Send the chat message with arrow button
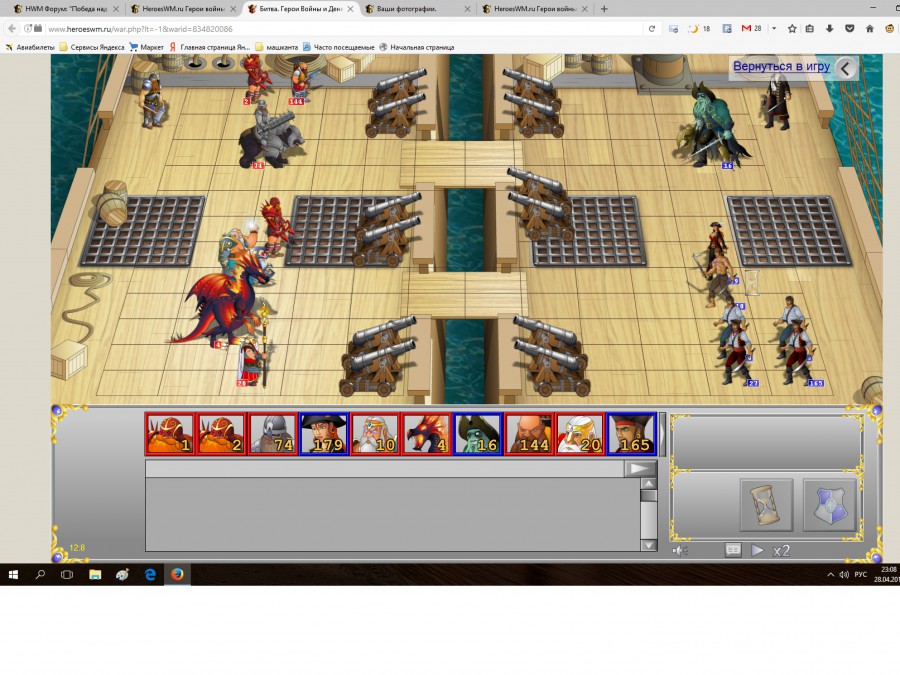Image resolution: width=900 pixels, height=675 pixels. coord(639,469)
